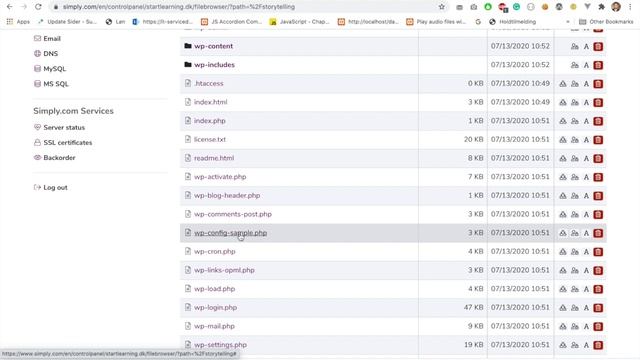The height and width of the screenshot is (360, 640).
Task: Open the index.php file link
Action: [x=210, y=121]
